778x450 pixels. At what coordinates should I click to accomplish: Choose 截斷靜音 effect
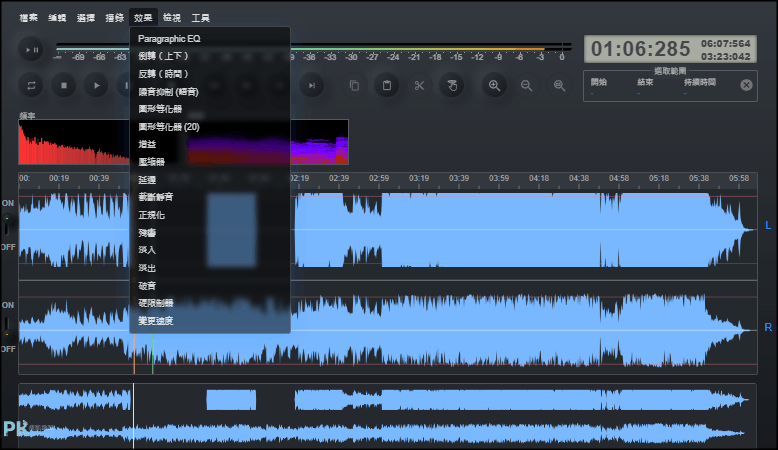pos(210,197)
